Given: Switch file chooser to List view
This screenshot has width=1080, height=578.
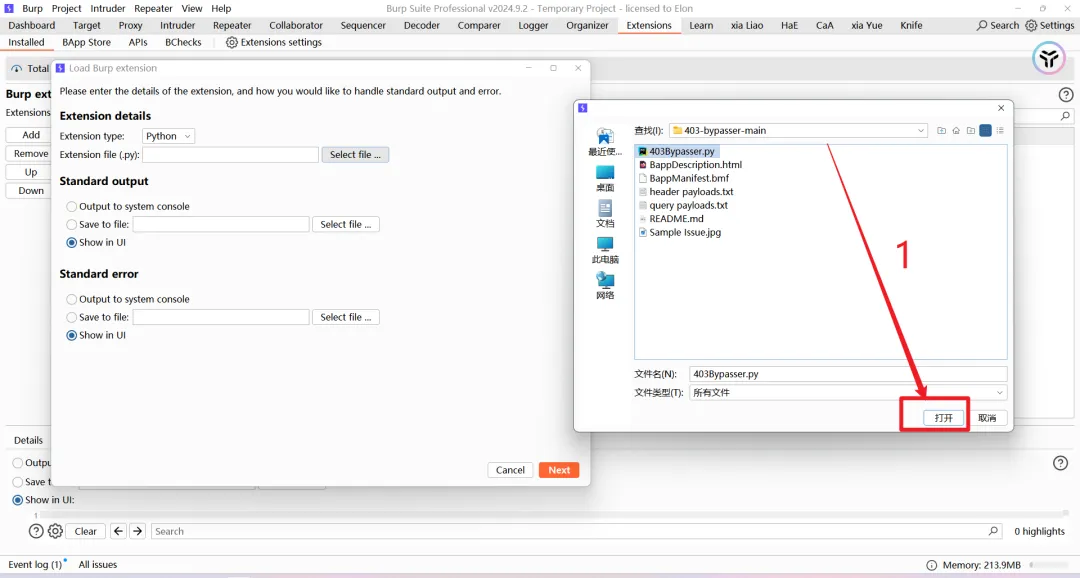Looking at the screenshot, I should tap(986, 130).
